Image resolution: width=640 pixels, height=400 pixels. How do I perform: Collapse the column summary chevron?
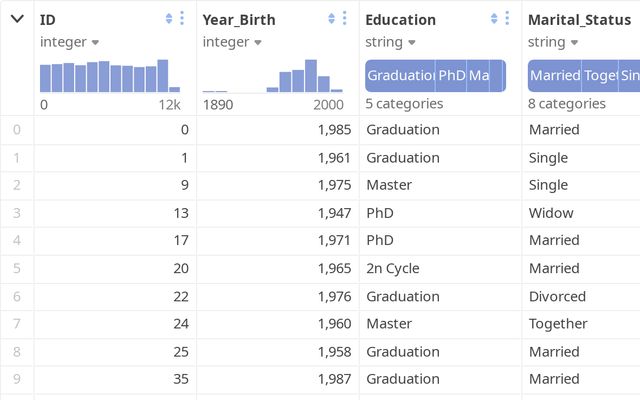[x=17, y=19]
